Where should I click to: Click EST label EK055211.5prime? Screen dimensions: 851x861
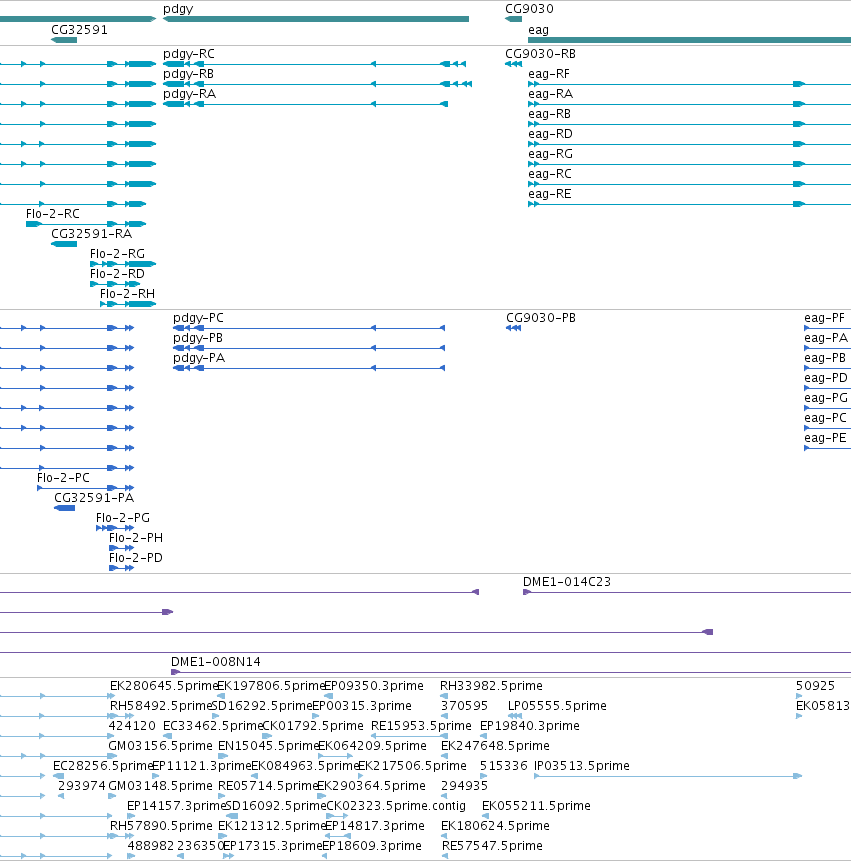click(x=536, y=806)
